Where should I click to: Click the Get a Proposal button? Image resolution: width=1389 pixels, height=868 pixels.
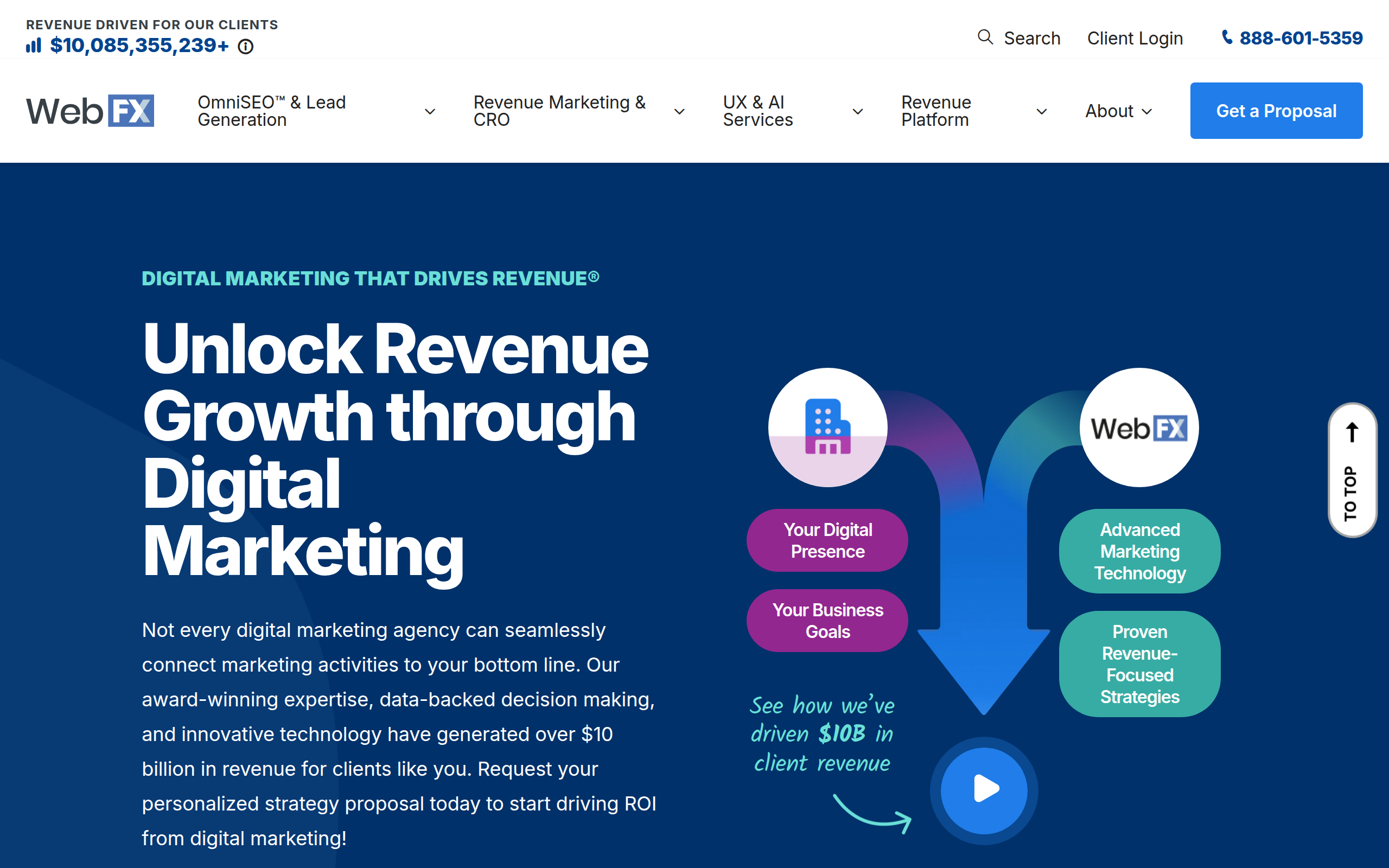pyautogui.click(x=1277, y=111)
